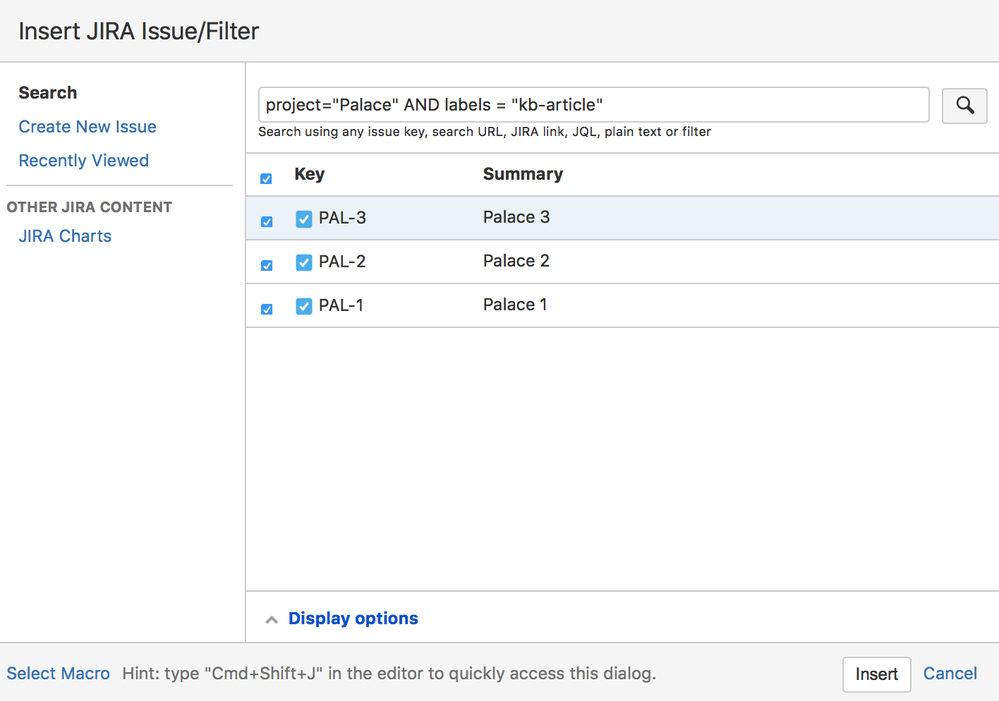Uncheck the PAL-3 row checkbox

pos(266,222)
